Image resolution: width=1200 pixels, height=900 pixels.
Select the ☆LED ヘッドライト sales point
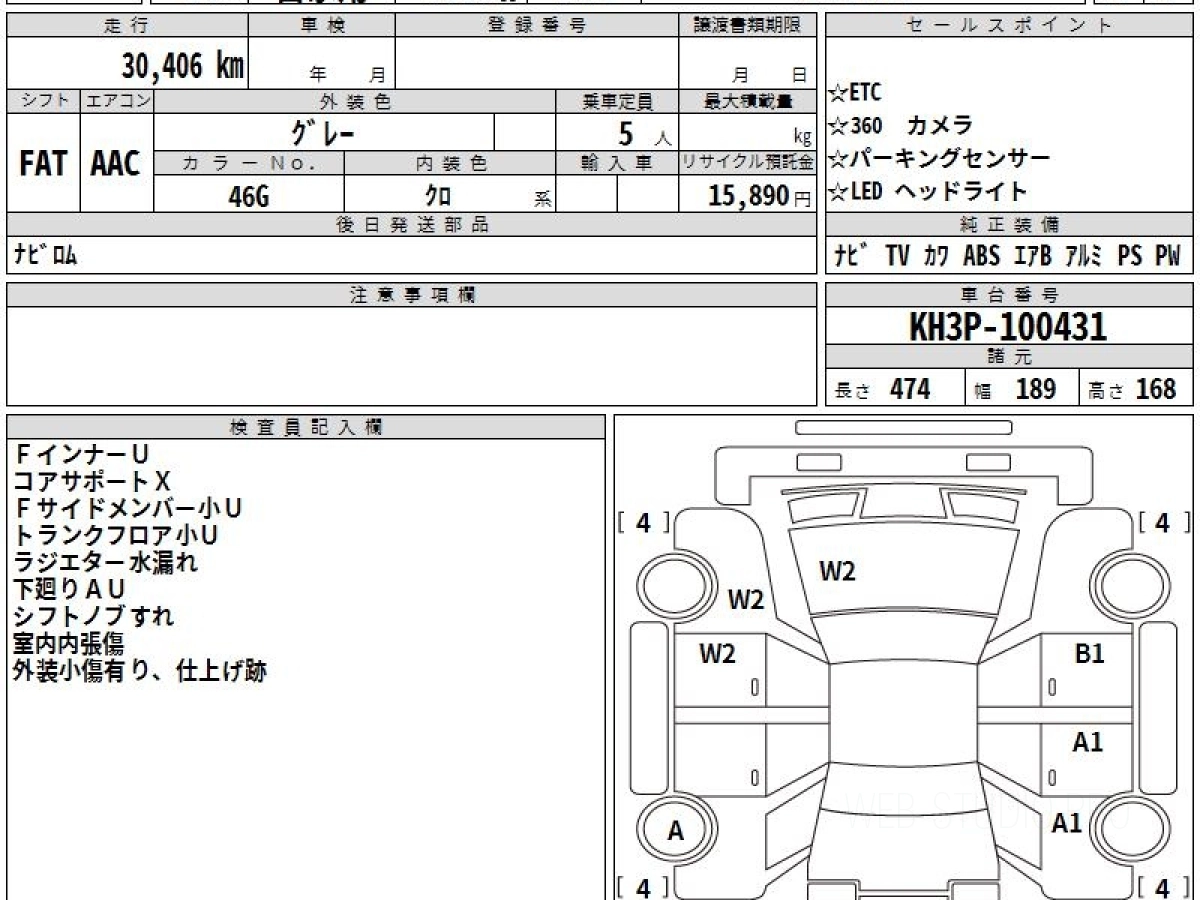[929, 191]
